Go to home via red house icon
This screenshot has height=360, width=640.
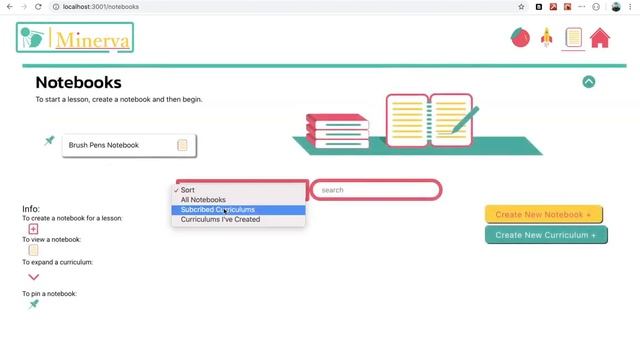click(x=600, y=38)
